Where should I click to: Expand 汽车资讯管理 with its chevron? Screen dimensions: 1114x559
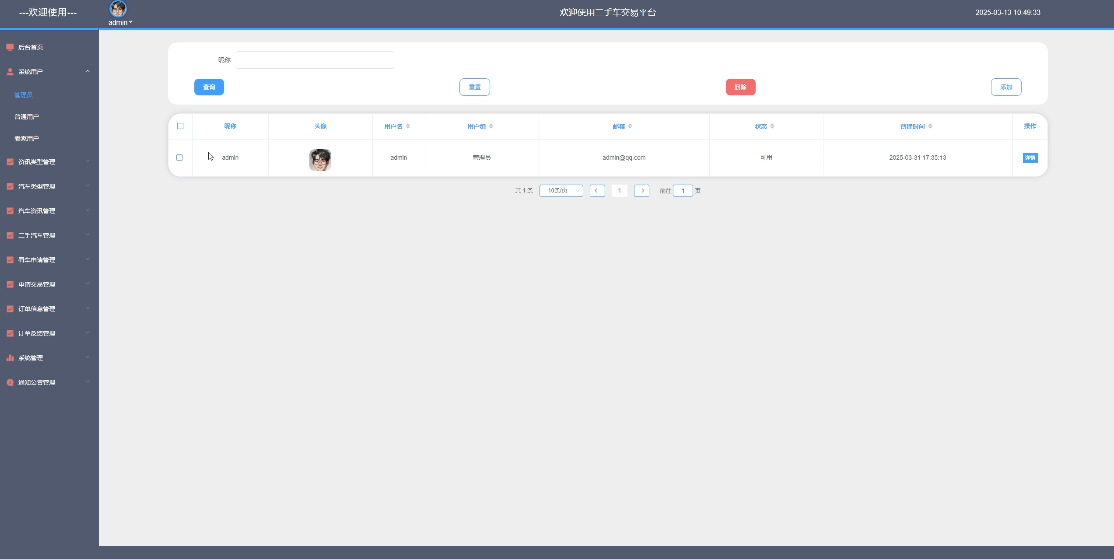87,211
